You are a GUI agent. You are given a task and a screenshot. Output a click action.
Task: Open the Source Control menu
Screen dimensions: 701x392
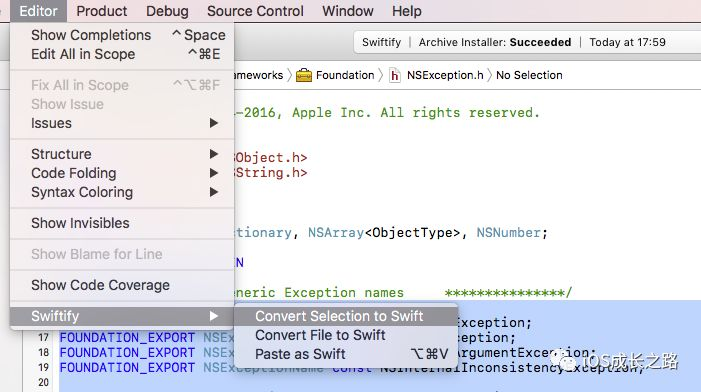pos(255,11)
